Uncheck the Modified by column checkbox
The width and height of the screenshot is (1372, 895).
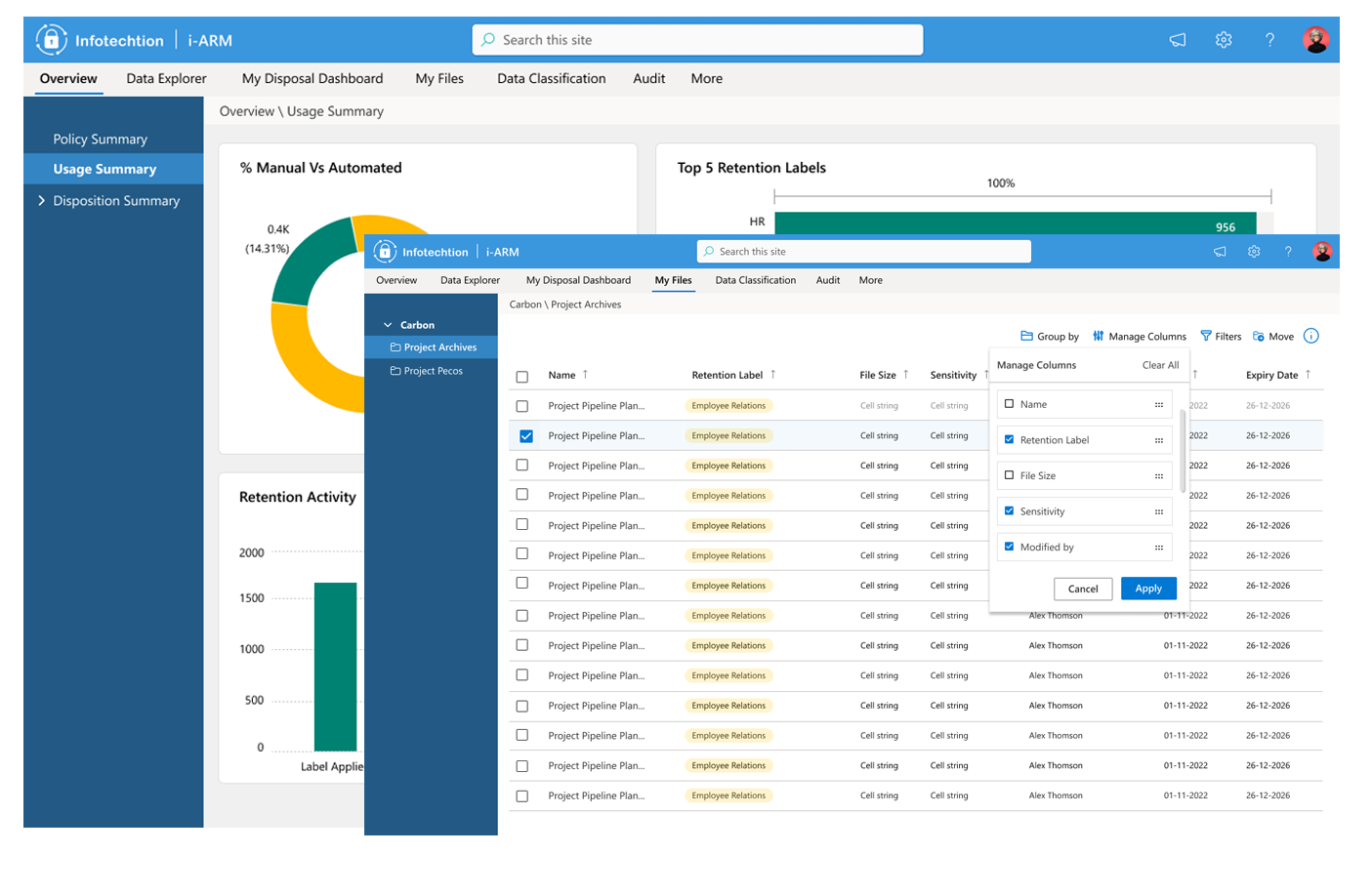[1010, 547]
